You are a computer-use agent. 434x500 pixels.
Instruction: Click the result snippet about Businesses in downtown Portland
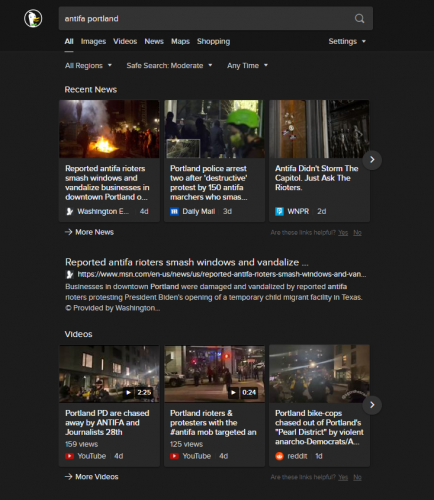[x=214, y=297]
